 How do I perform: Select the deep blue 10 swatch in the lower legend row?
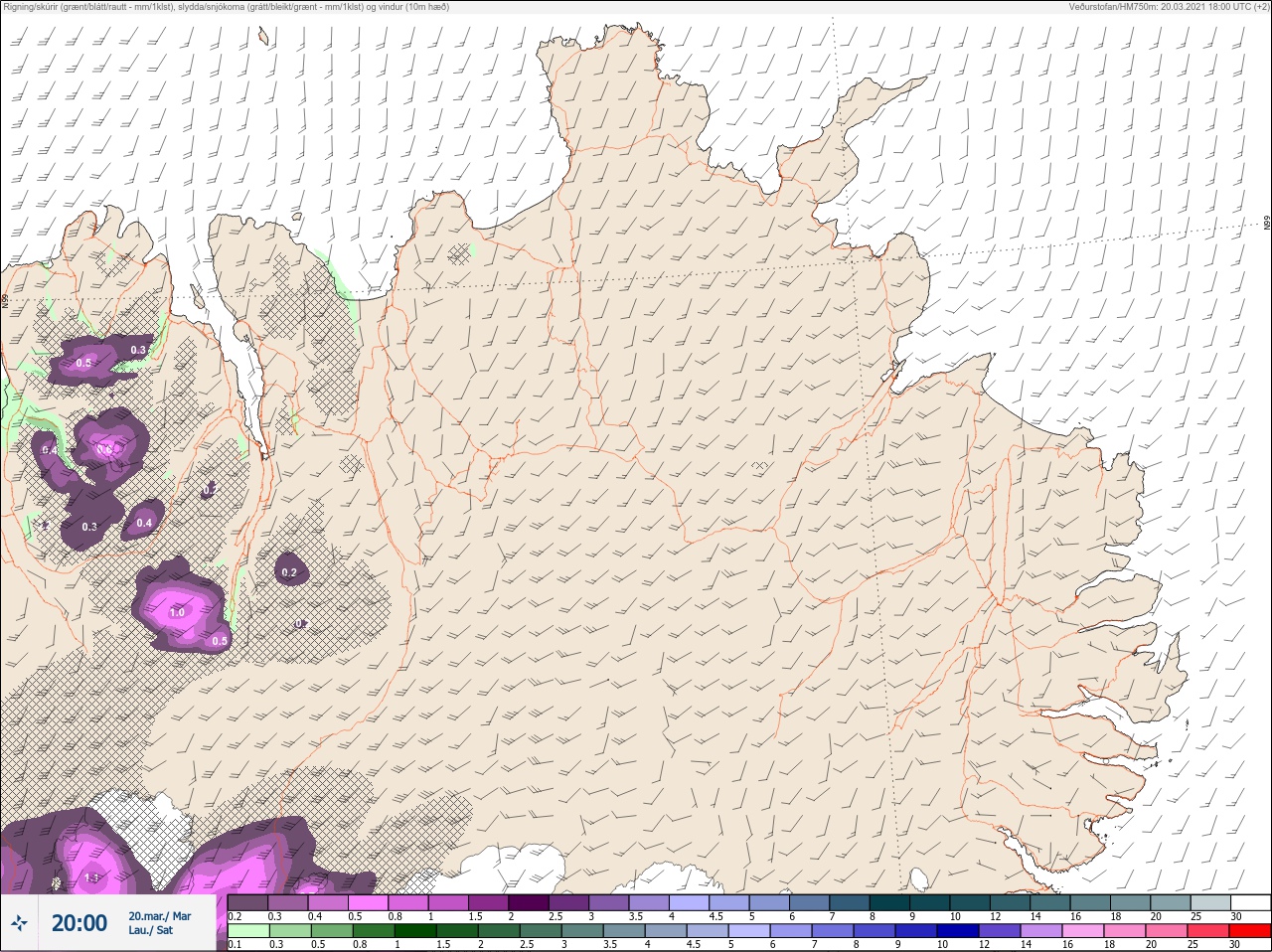coord(959,931)
